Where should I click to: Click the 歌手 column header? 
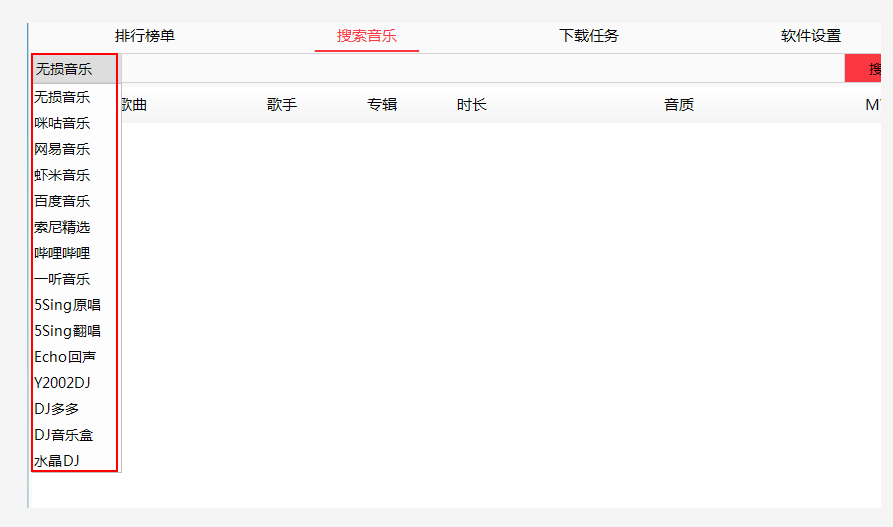(x=282, y=105)
